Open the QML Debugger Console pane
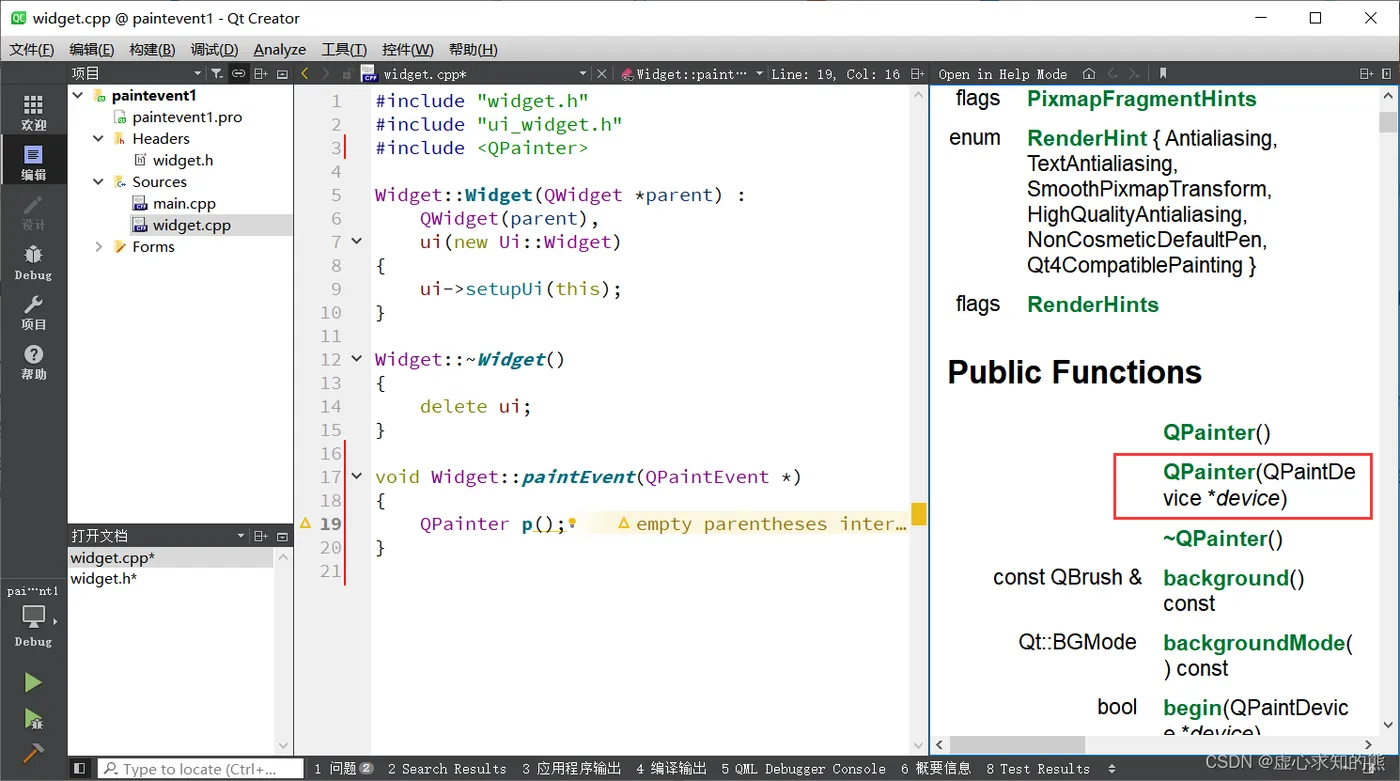Image resolution: width=1400 pixels, height=781 pixels. coord(803,768)
